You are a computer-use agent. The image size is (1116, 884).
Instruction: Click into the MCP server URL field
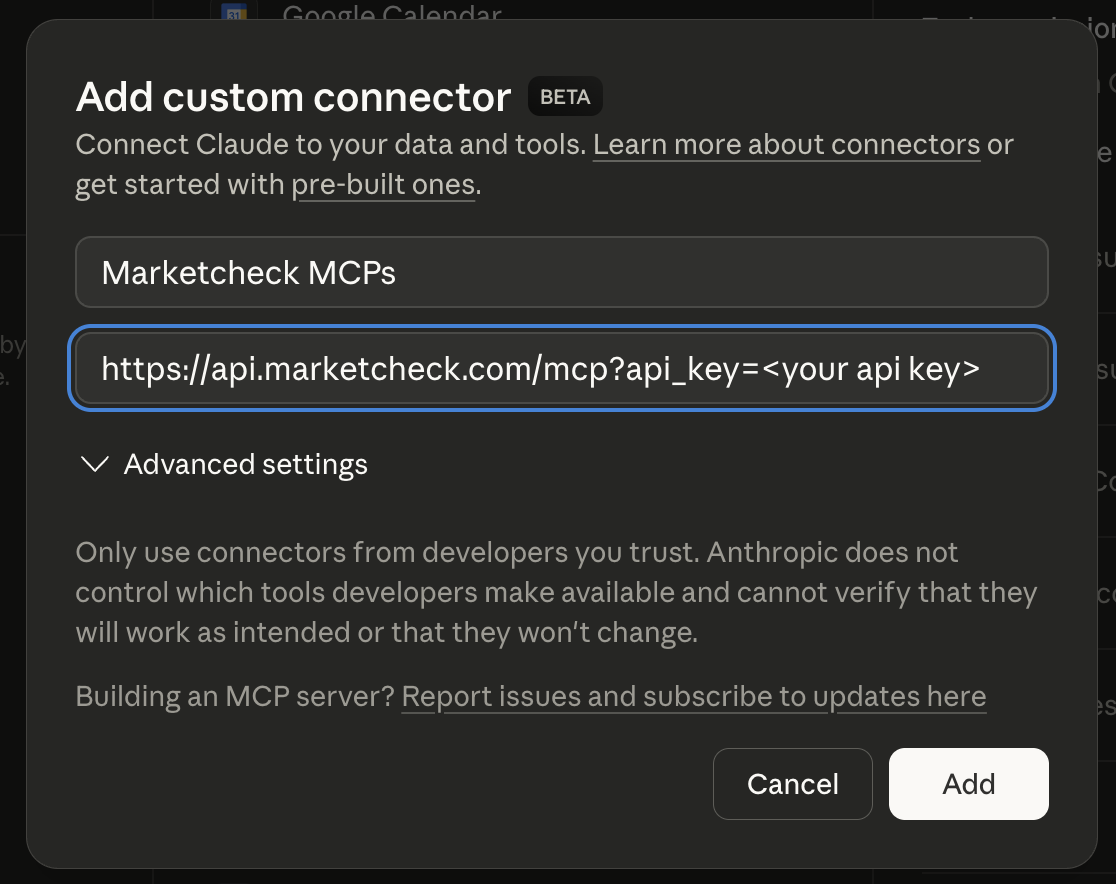[x=561, y=371]
